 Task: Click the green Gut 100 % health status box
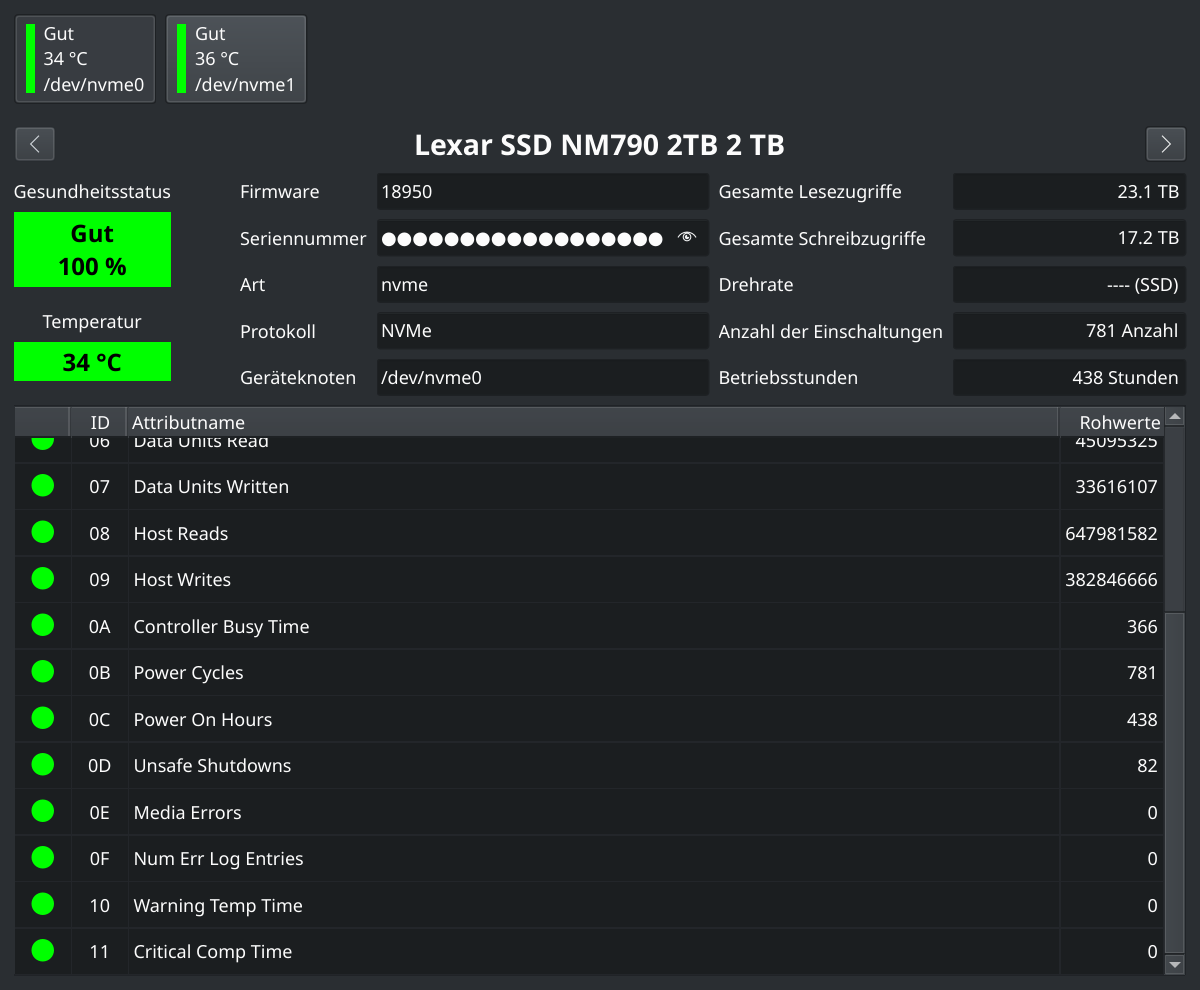[x=92, y=250]
